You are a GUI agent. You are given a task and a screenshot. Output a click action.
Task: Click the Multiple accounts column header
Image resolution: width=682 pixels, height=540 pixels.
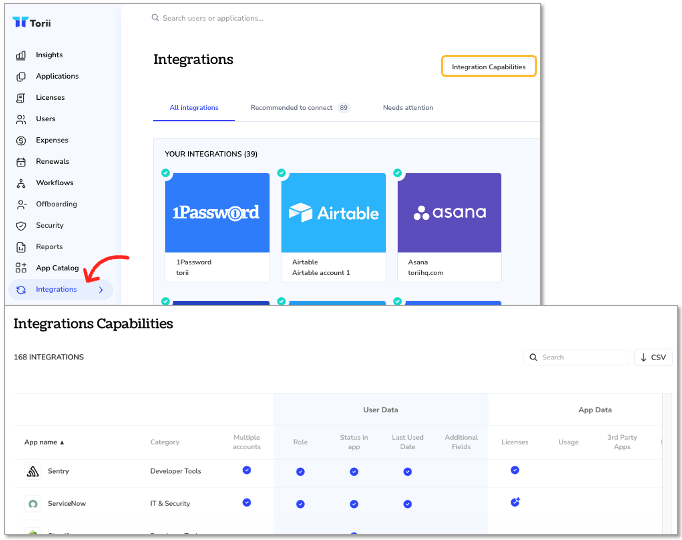tap(247, 442)
